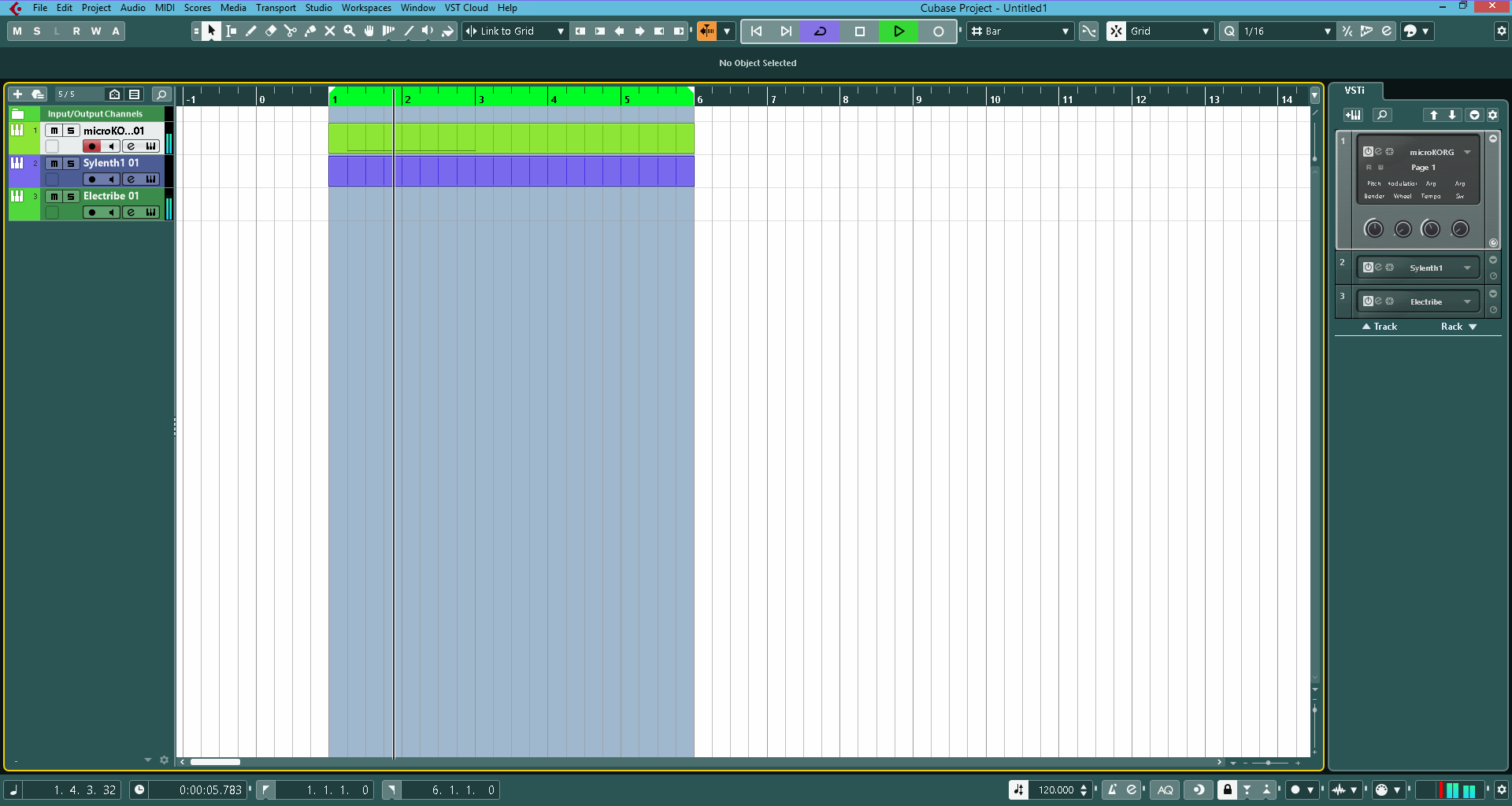The width and height of the screenshot is (1512, 806).
Task: Open the 1/16 quantize preset dropdown
Action: (1288, 31)
